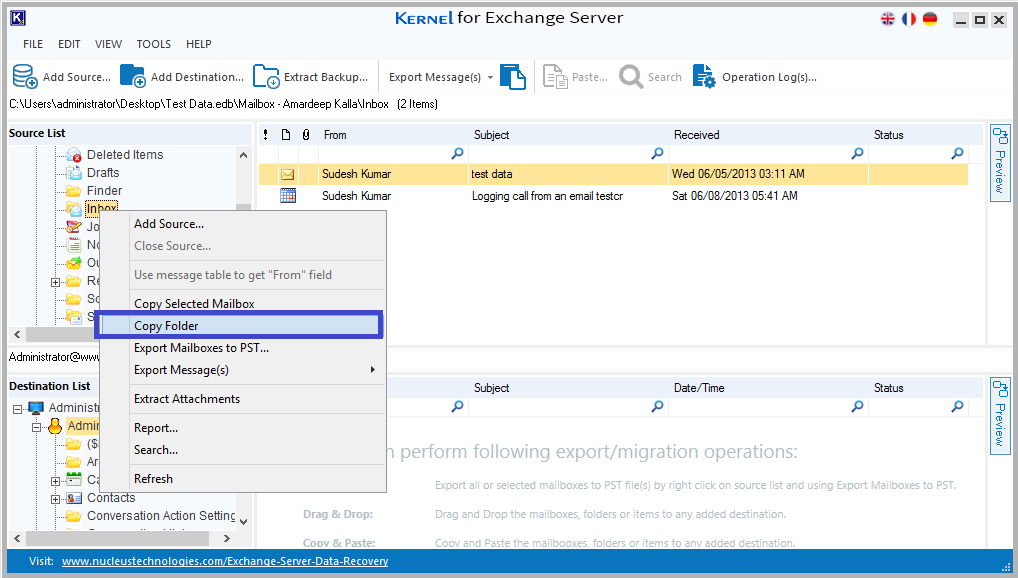Click the copy documents toolbar icon
Image resolution: width=1018 pixels, height=578 pixels.
513,77
